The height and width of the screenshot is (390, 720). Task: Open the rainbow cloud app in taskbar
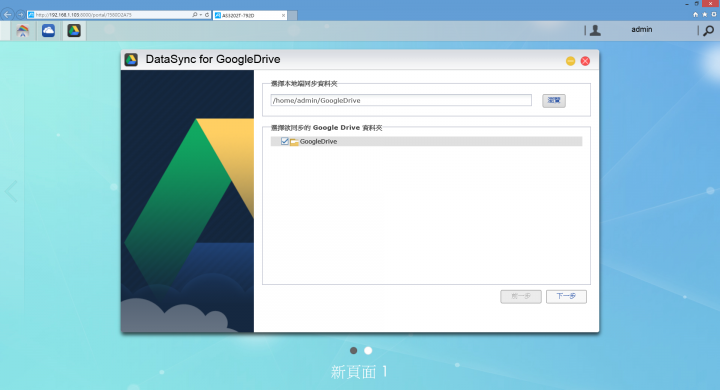point(22,31)
